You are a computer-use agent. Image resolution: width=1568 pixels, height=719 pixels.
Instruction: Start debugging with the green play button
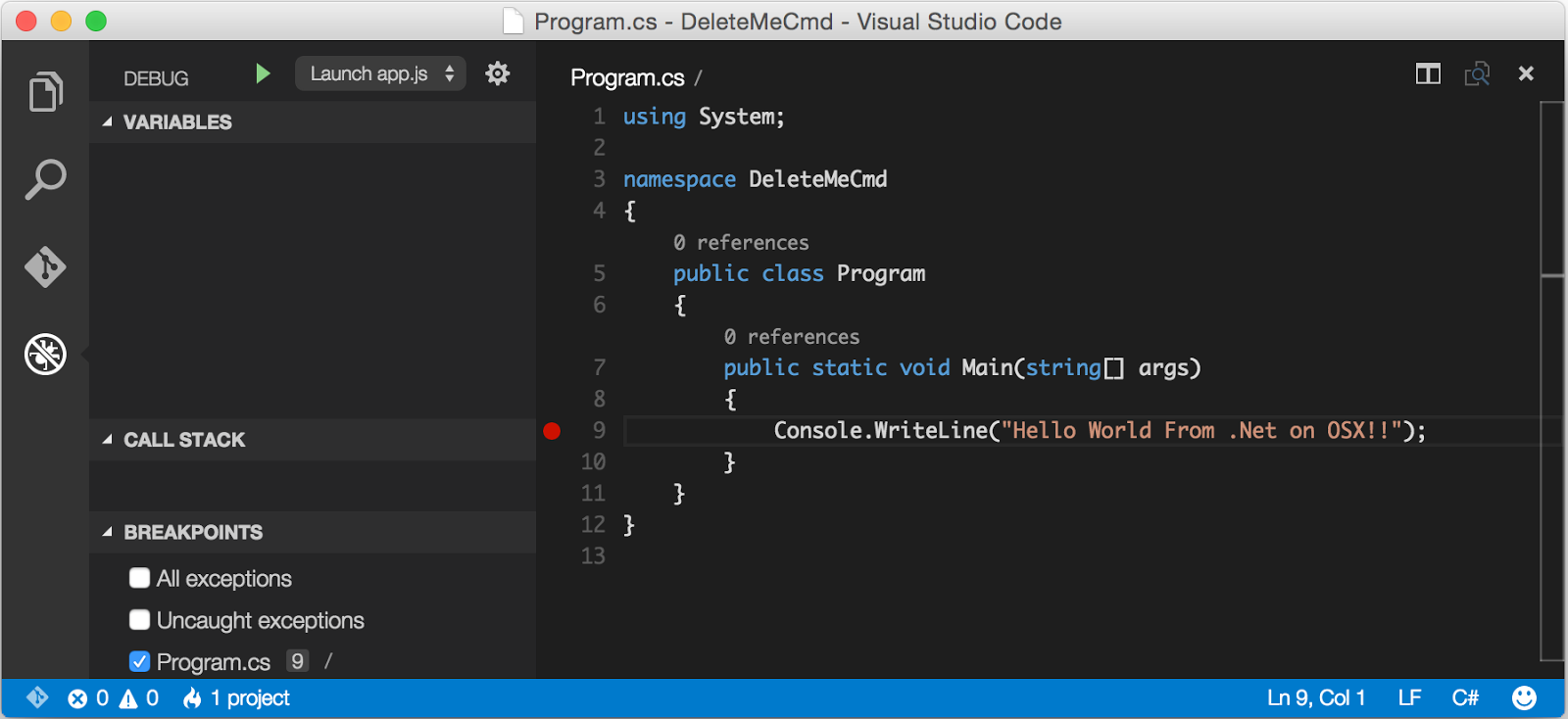point(262,73)
